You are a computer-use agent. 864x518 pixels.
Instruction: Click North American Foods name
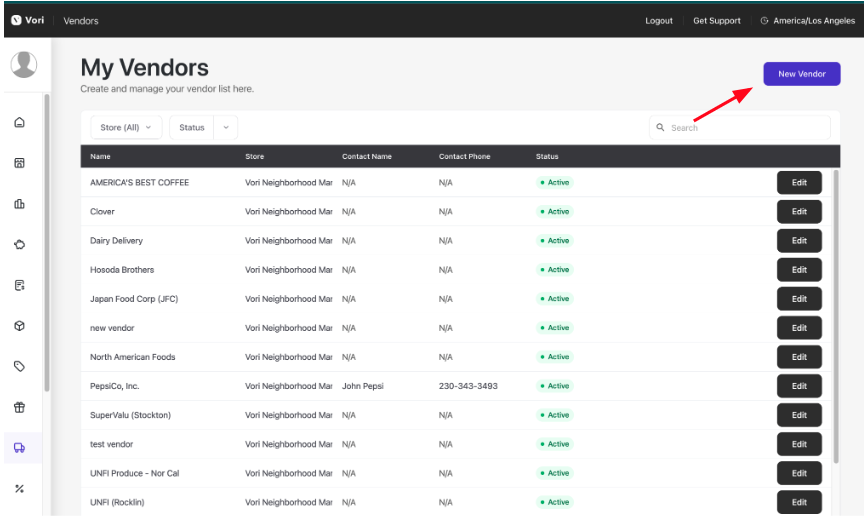[133, 357]
